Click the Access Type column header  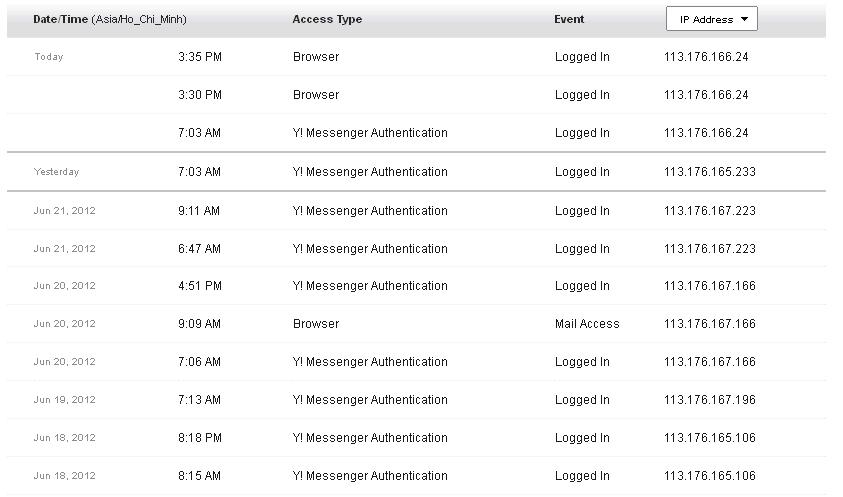point(327,19)
